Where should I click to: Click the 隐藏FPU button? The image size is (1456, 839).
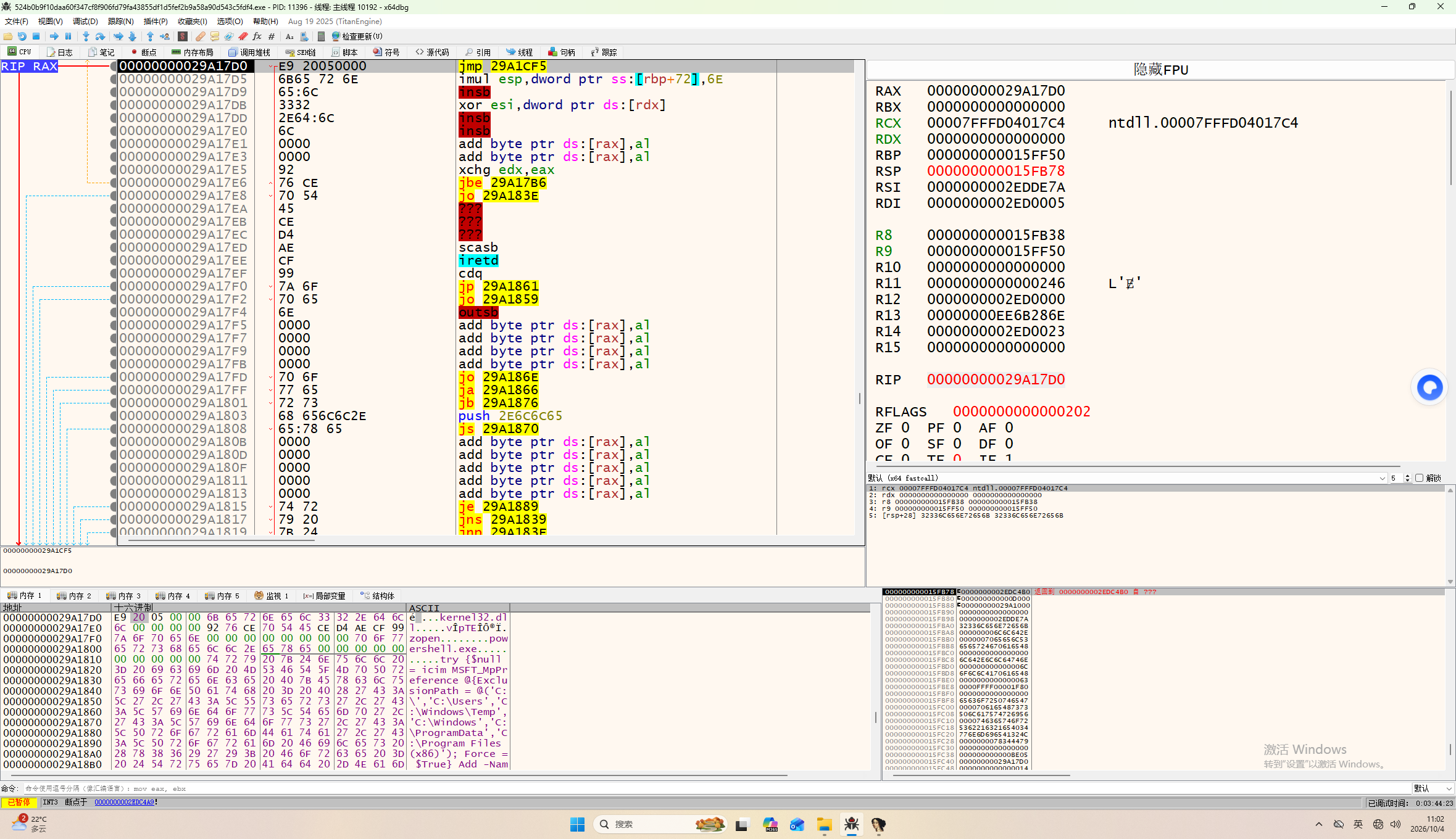1160,70
